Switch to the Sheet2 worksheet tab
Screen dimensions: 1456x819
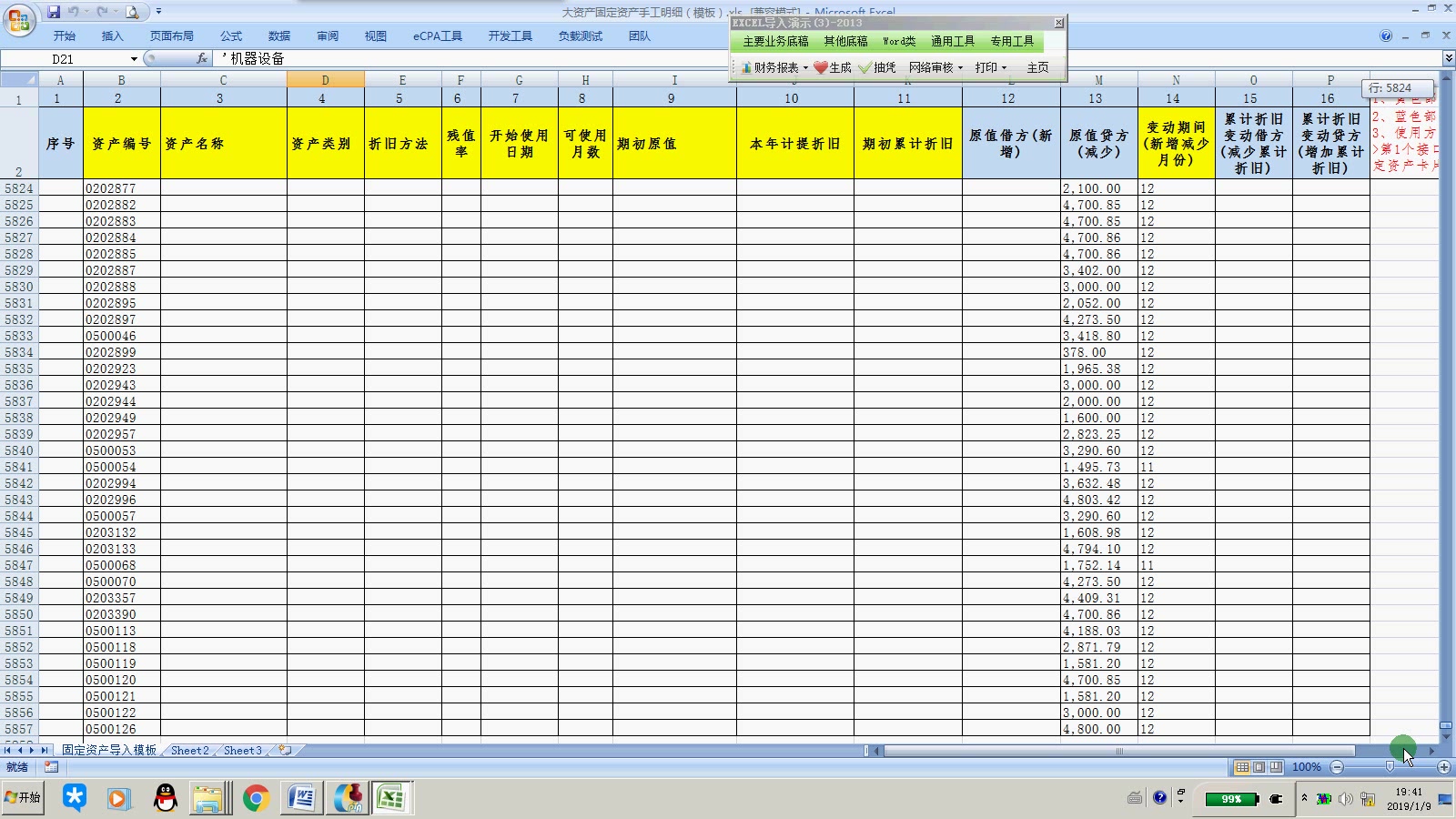pos(190,751)
